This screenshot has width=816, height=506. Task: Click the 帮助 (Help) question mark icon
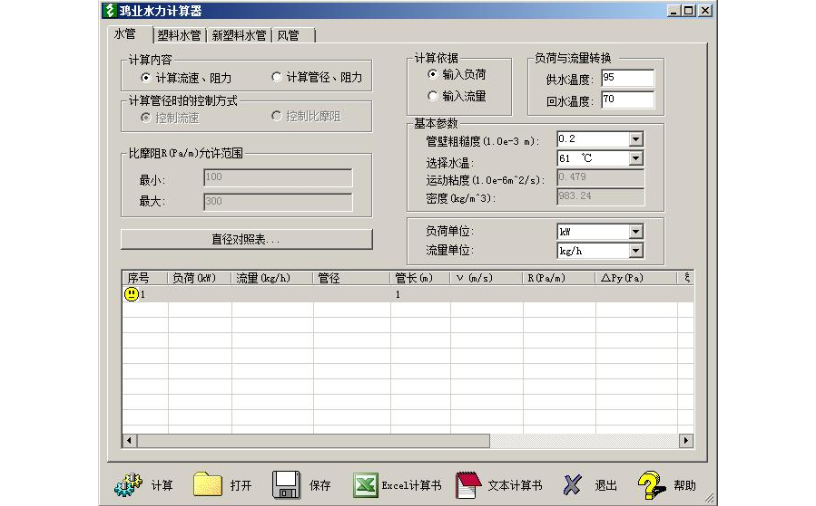tap(651, 486)
